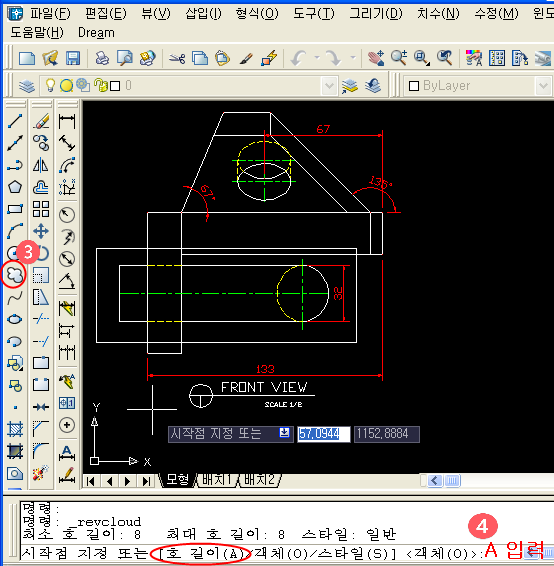Toggle the layer lock padlock icon

(x=100, y=86)
